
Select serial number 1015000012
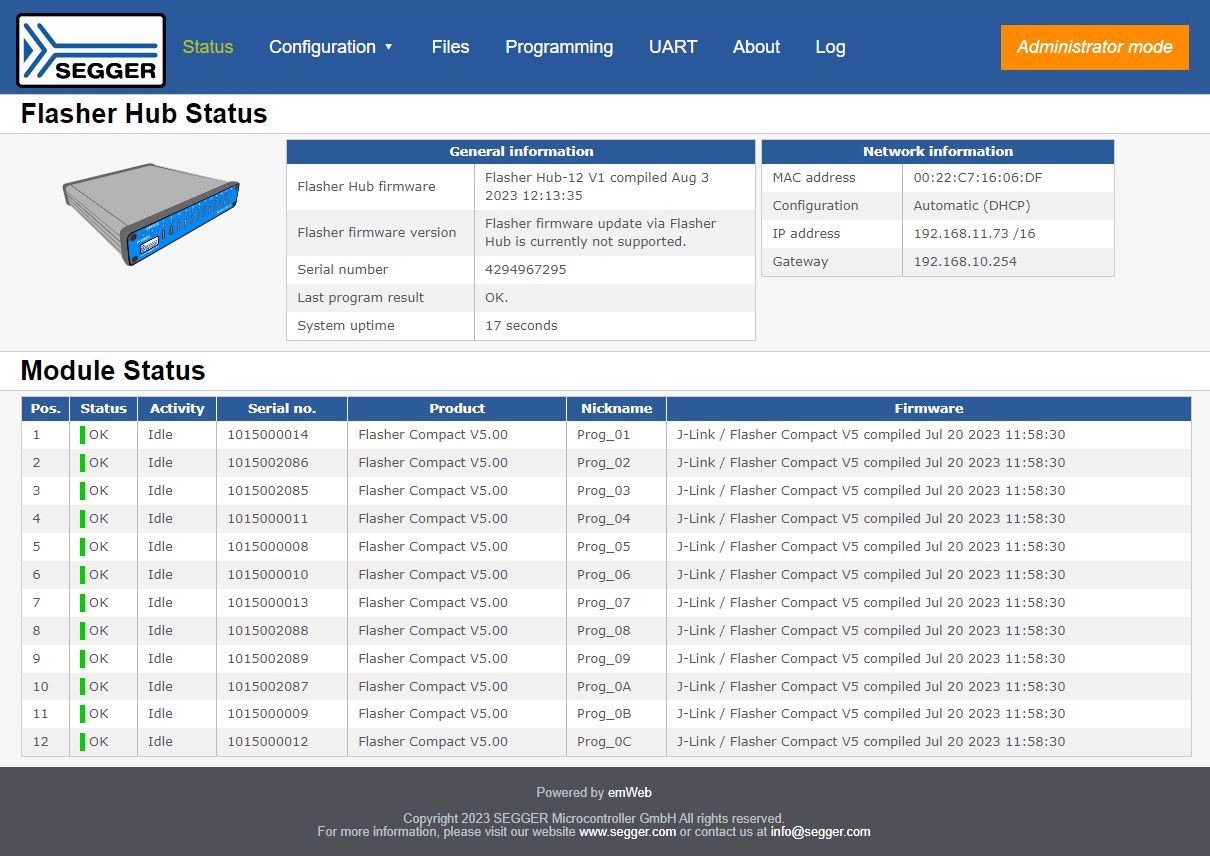(x=268, y=742)
